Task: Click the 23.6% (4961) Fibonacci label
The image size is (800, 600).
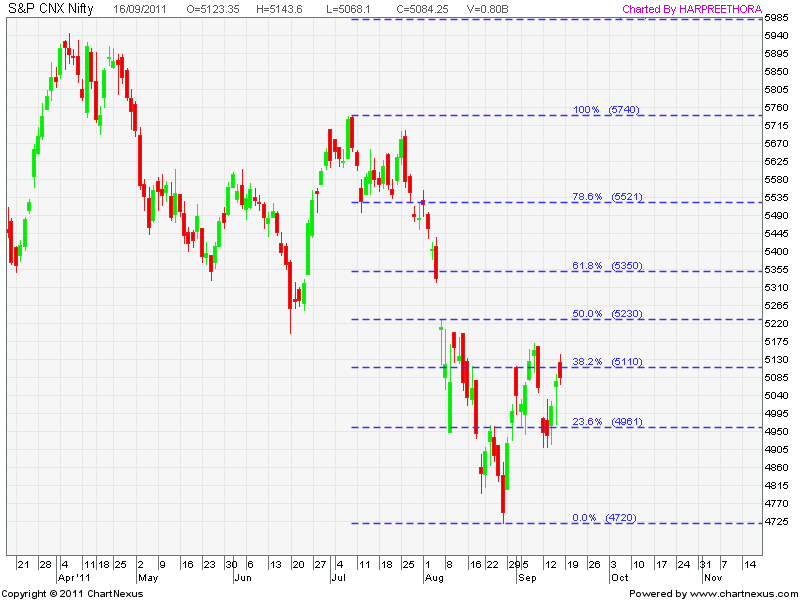Action: [607, 421]
